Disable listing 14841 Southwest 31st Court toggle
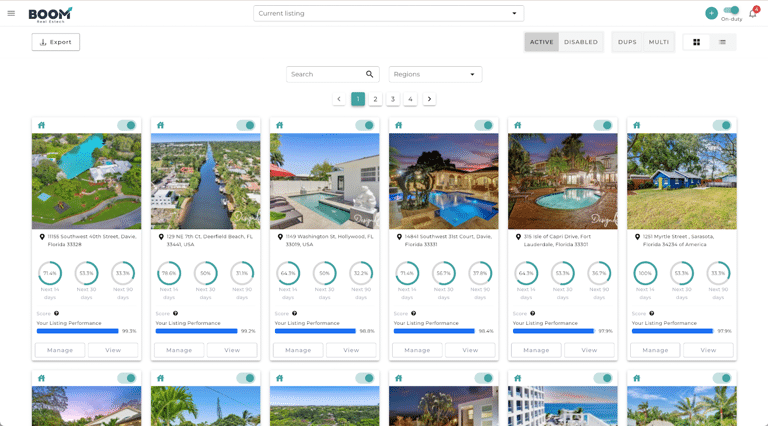This screenshot has height=426, width=768. click(x=484, y=125)
